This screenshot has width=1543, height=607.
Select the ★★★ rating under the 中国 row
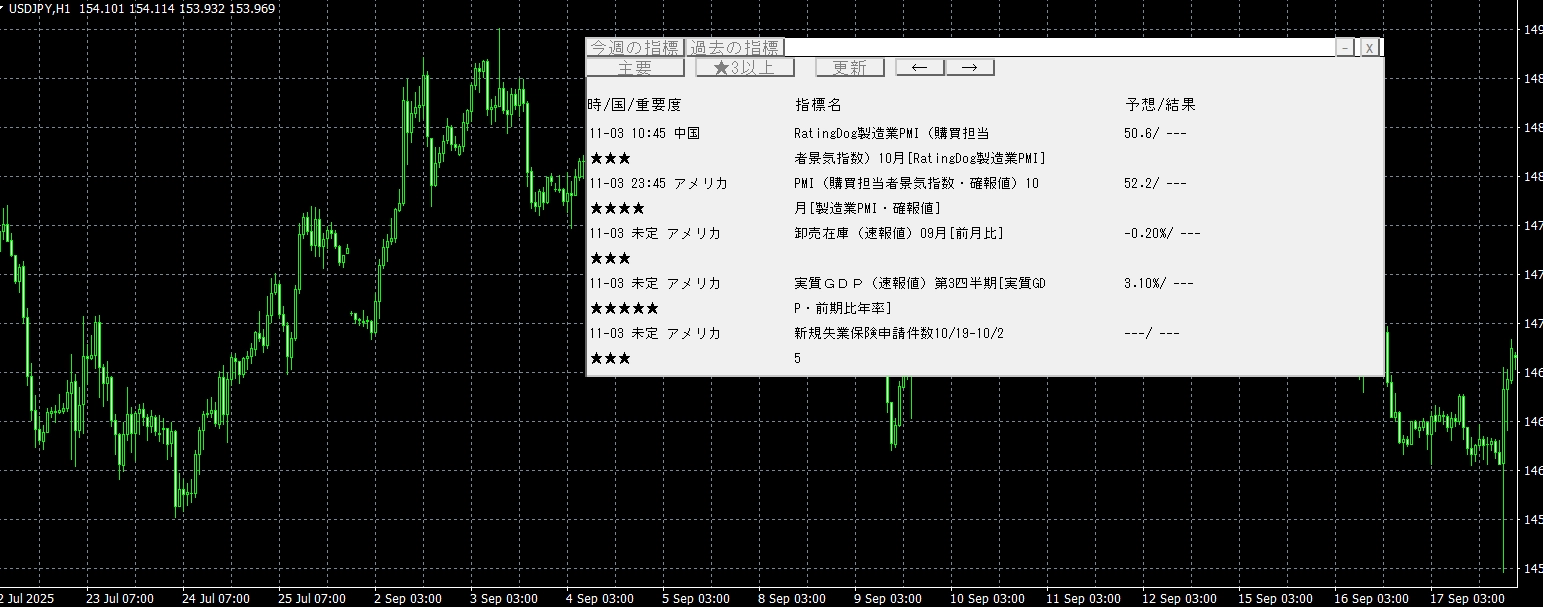610,158
